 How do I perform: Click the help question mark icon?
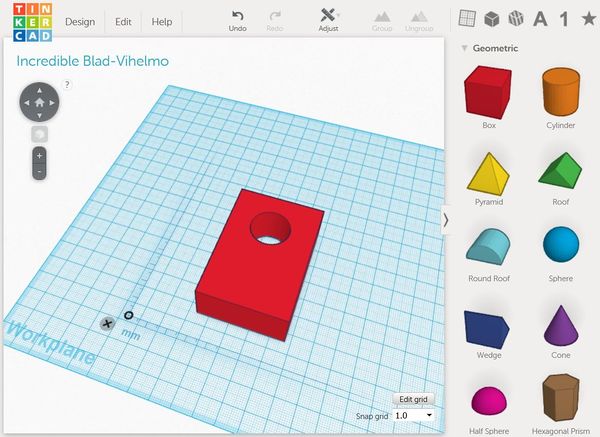point(67,85)
